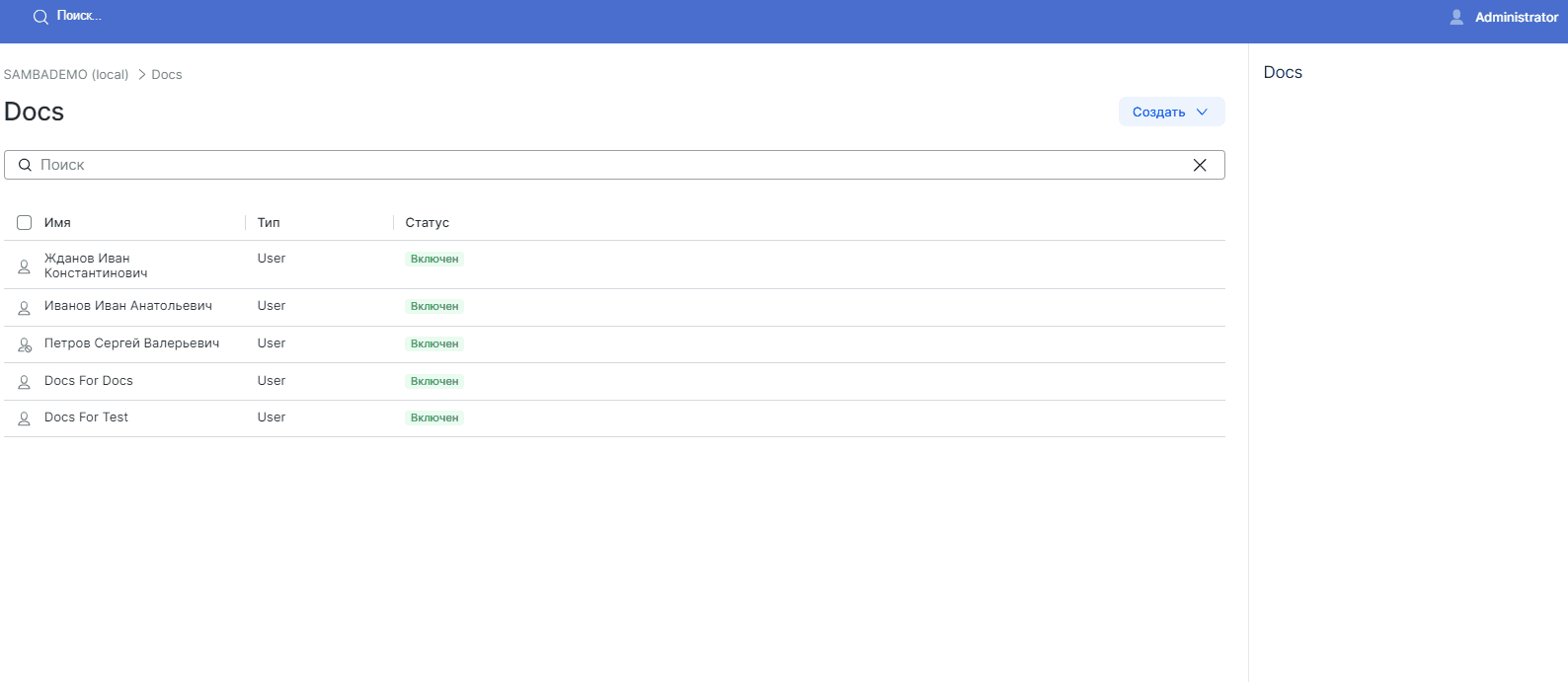This screenshot has height=682, width=1568.
Task: Click the Включен status badge for Docs For Docs
Action: [434, 381]
